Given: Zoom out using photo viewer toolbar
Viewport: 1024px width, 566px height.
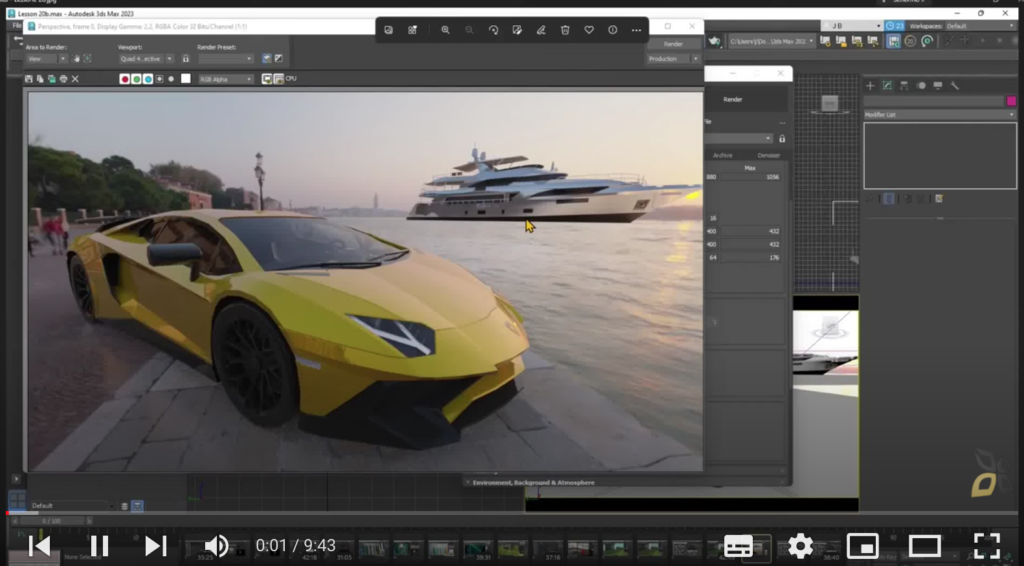Looking at the screenshot, I should tap(470, 30).
